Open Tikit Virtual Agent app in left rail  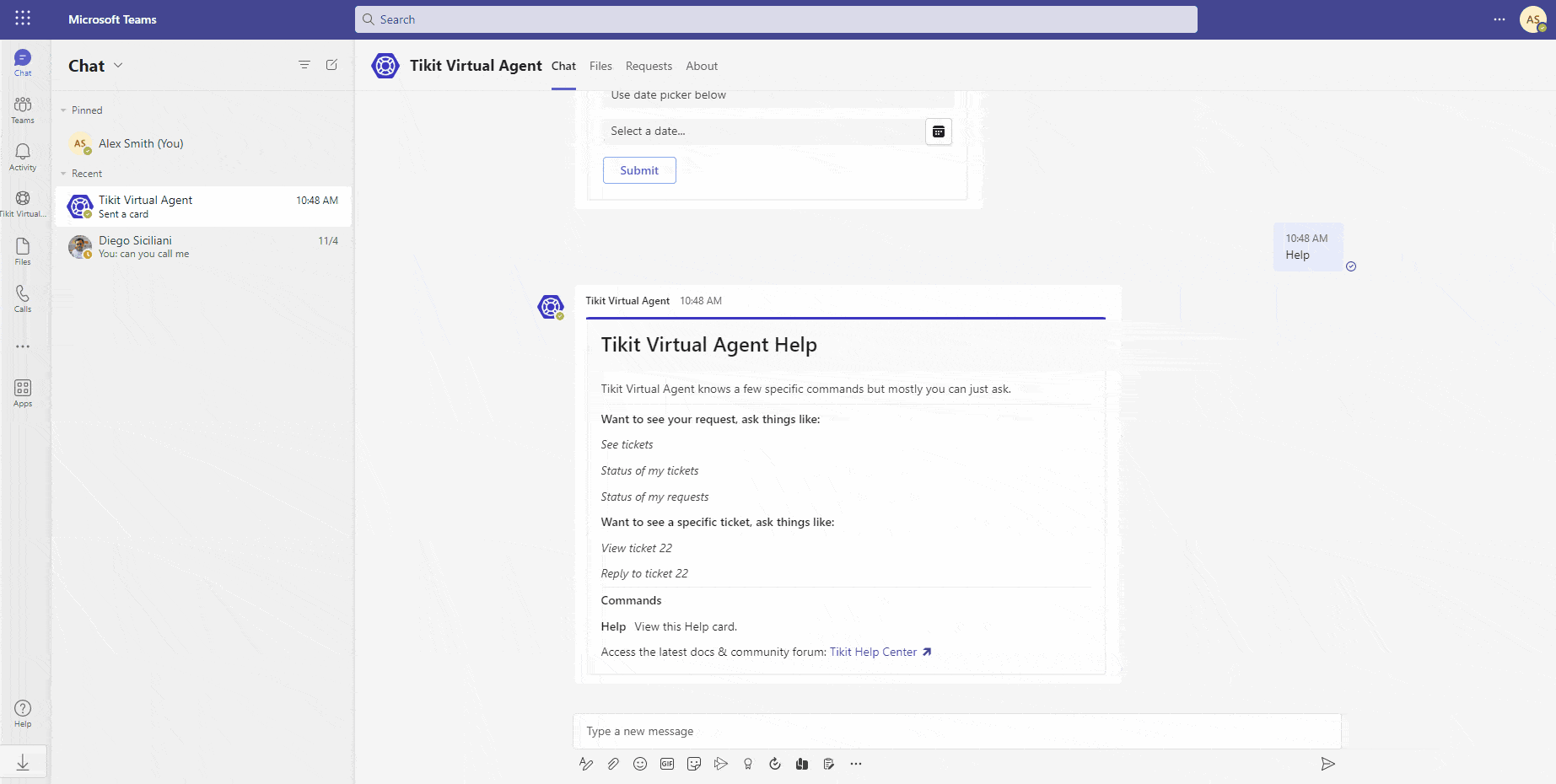click(23, 204)
